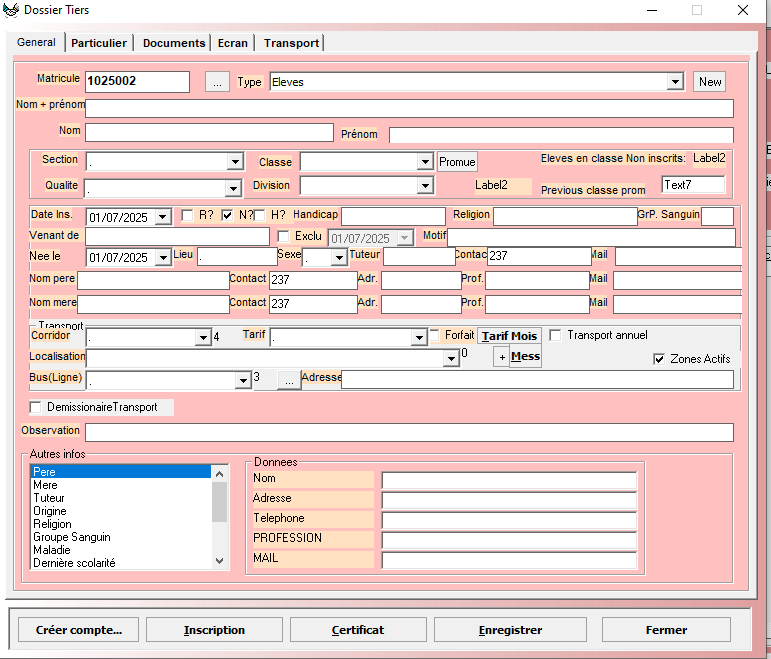The image size is (771, 659).
Task: Select Mere in Autres infos list
Action: click(x=46, y=485)
